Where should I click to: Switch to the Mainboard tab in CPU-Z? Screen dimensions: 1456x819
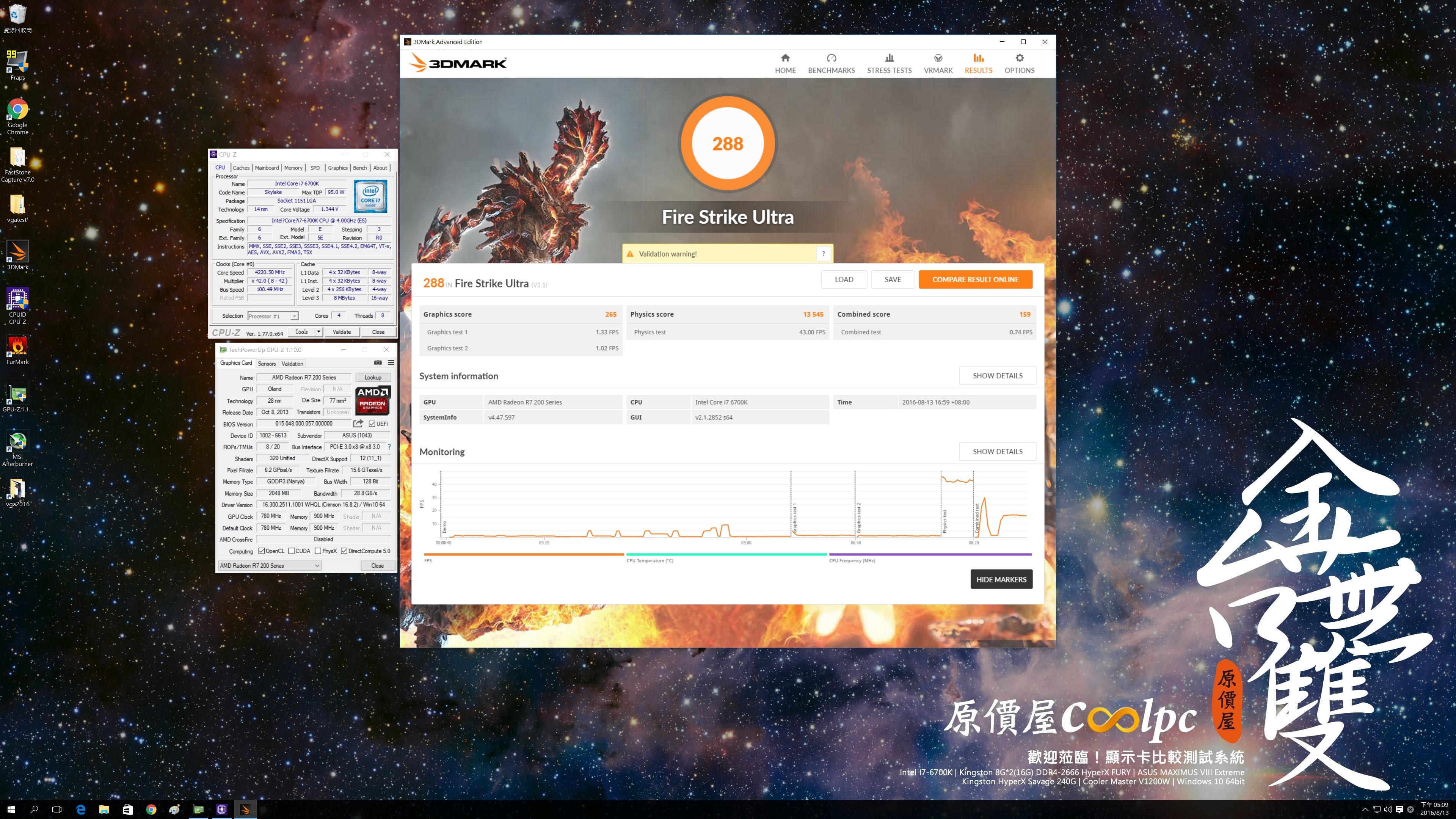point(267,168)
